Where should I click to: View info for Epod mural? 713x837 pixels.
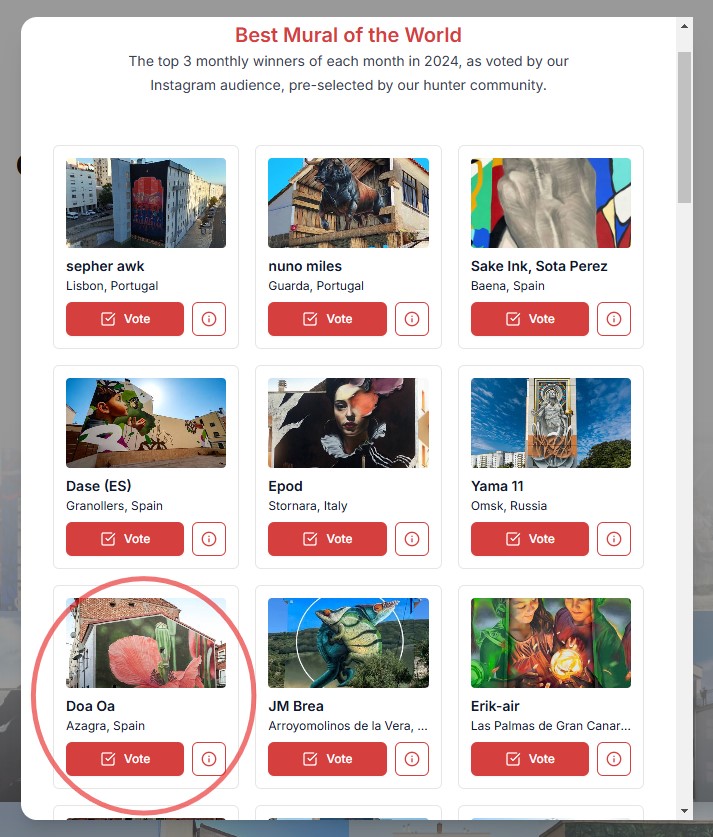(x=411, y=539)
